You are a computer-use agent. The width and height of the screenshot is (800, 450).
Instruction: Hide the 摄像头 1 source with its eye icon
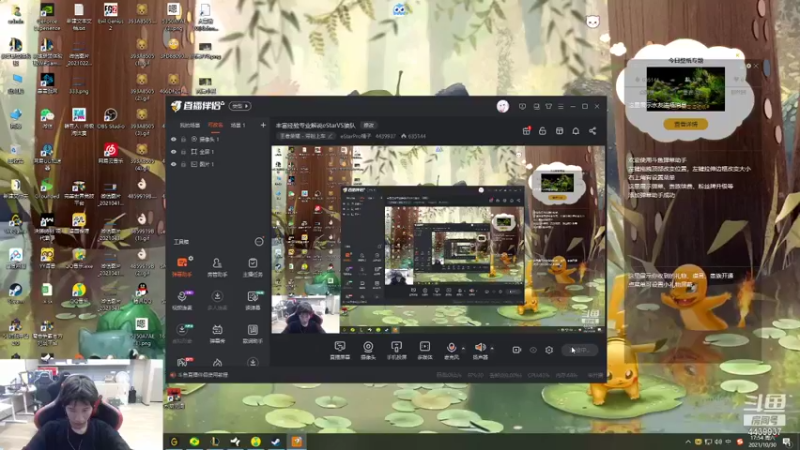(173, 139)
